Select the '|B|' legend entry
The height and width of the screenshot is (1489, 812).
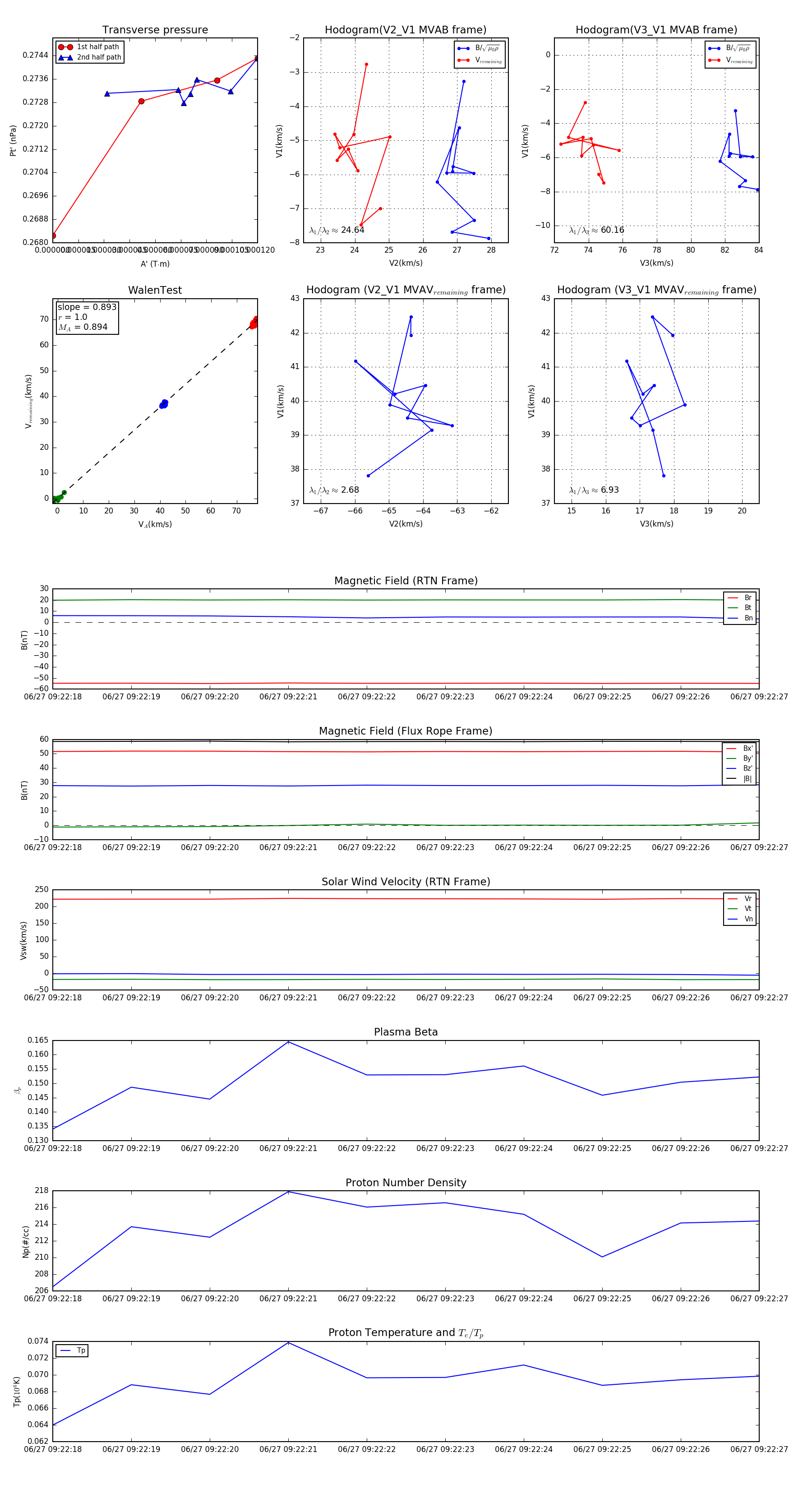739,779
